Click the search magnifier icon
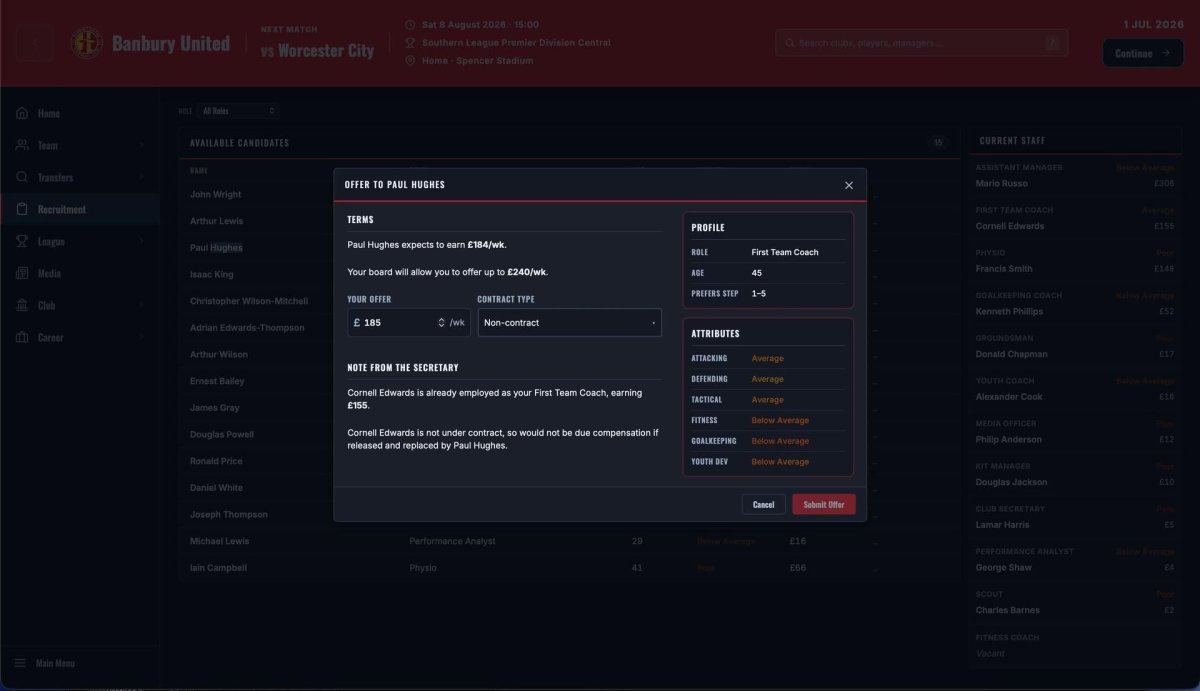The height and width of the screenshot is (691, 1200). point(790,43)
